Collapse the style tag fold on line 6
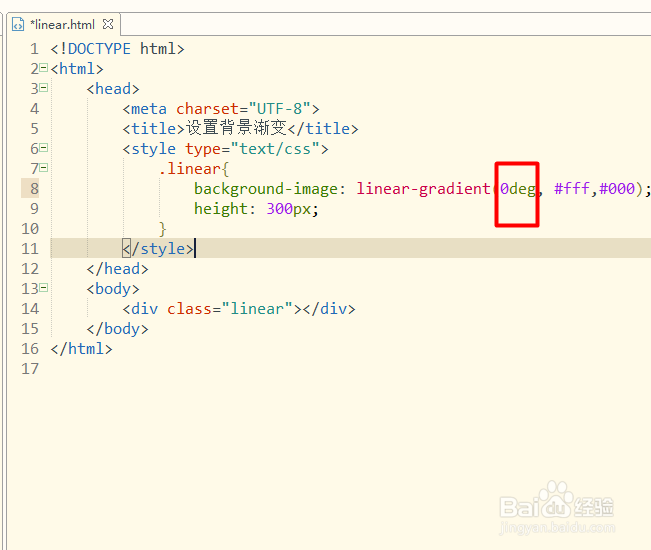 (44, 148)
